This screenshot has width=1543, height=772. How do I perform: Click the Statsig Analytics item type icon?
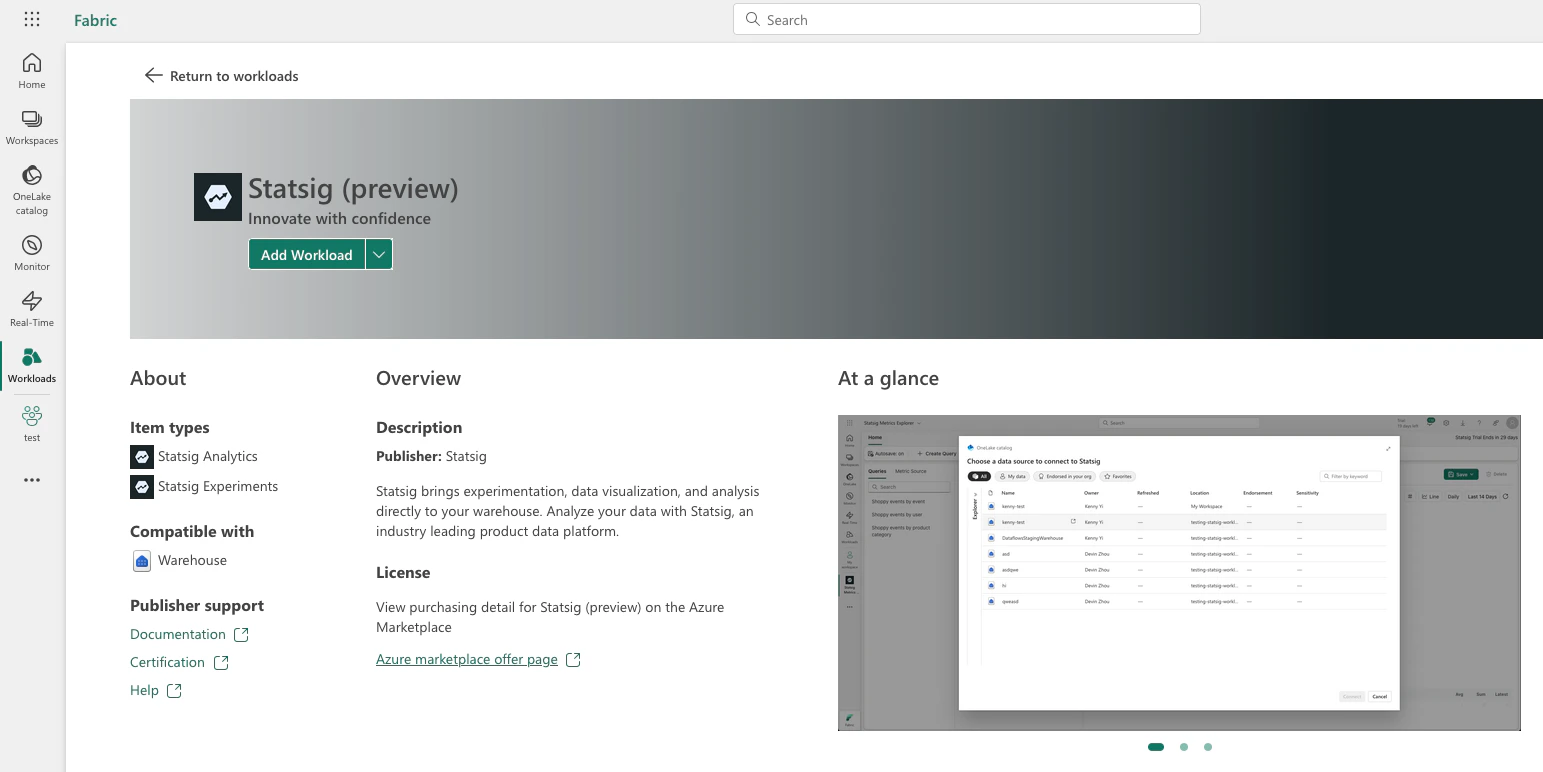click(x=141, y=456)
